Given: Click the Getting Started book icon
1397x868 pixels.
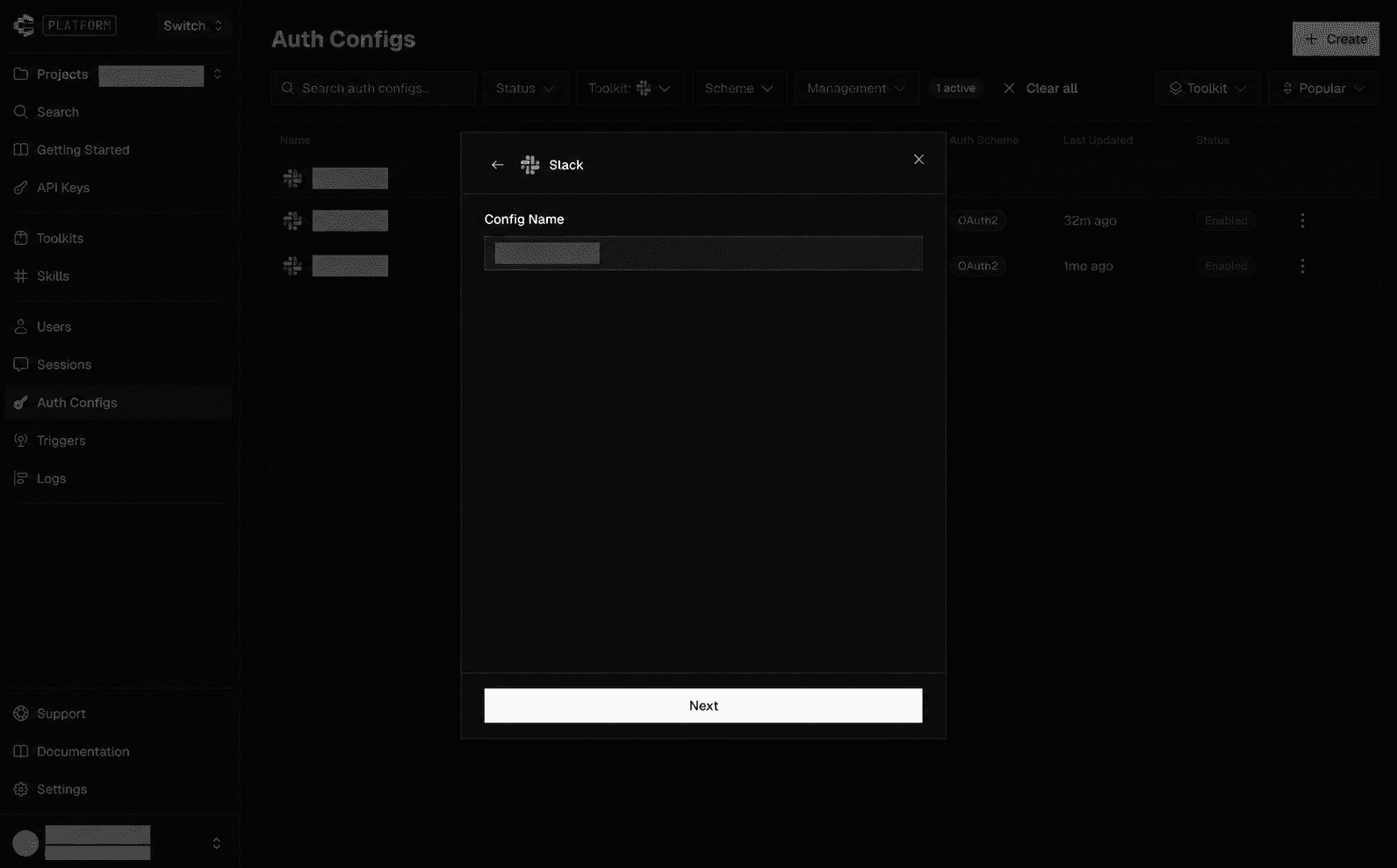Looking at the screenshot, I should pyautogui.click(x=21, y=150).
